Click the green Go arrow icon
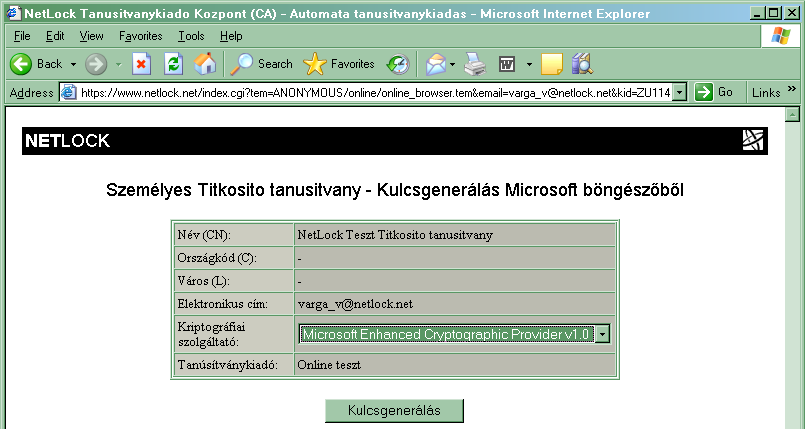805x429 pixels. tap(704, 92)
